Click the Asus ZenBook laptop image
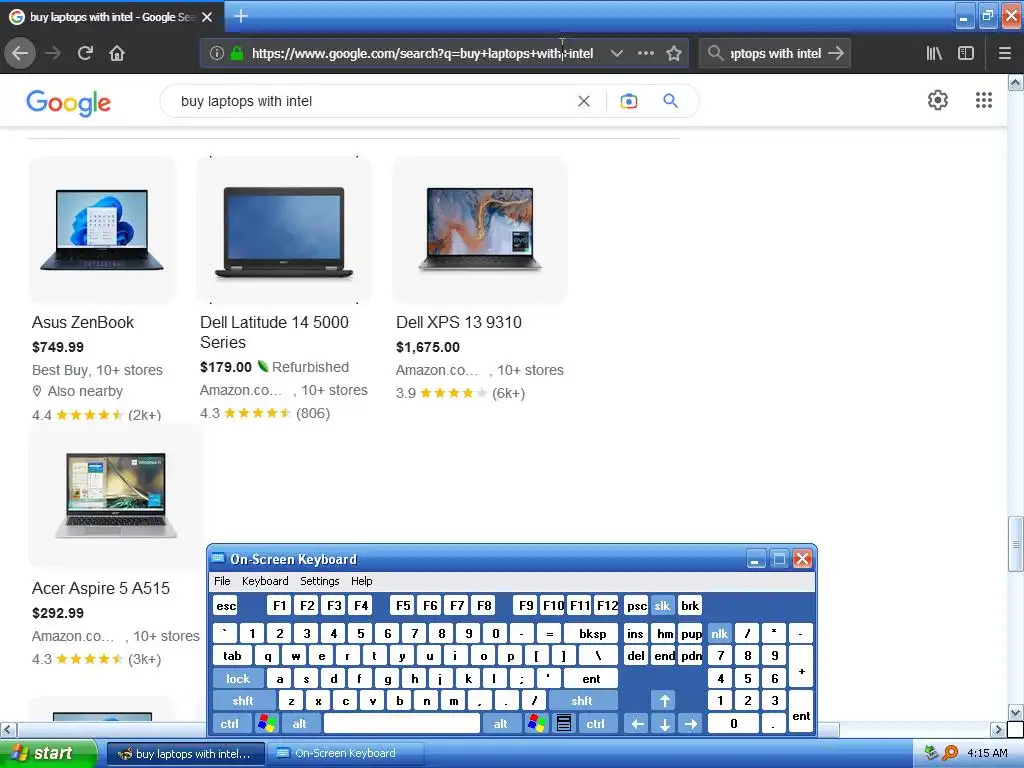Image resolution: width=1024 pixels, height=768 pixels. [102, 230]
